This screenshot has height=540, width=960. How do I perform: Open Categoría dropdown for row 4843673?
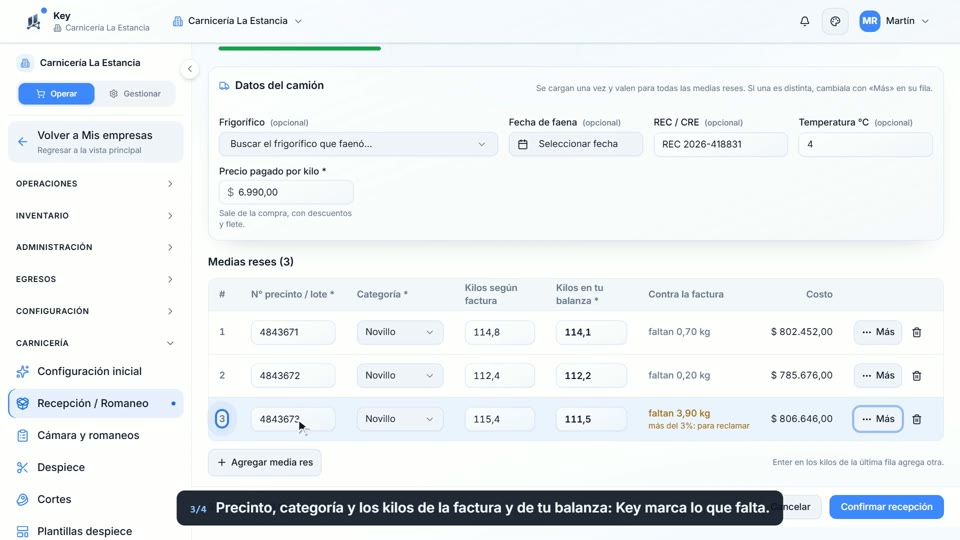(400, 419)
